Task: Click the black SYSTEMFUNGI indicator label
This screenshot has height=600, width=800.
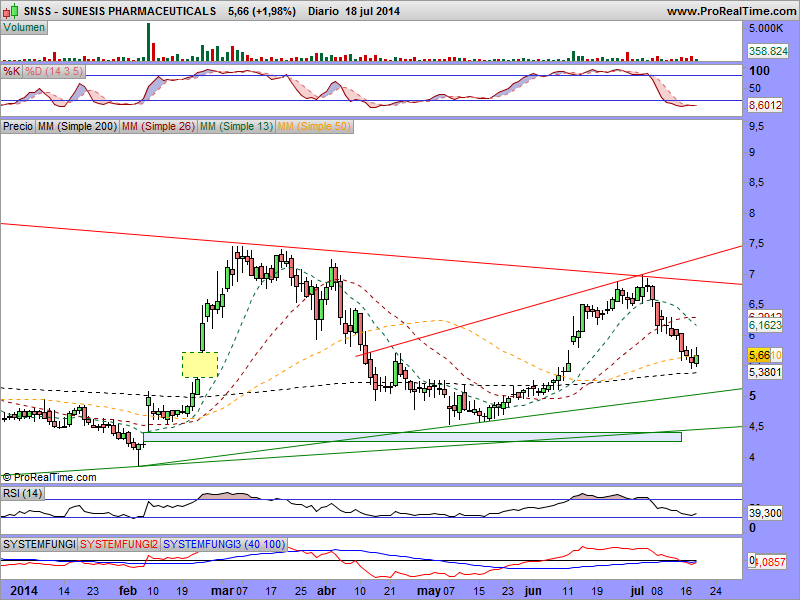Action: 39,544
